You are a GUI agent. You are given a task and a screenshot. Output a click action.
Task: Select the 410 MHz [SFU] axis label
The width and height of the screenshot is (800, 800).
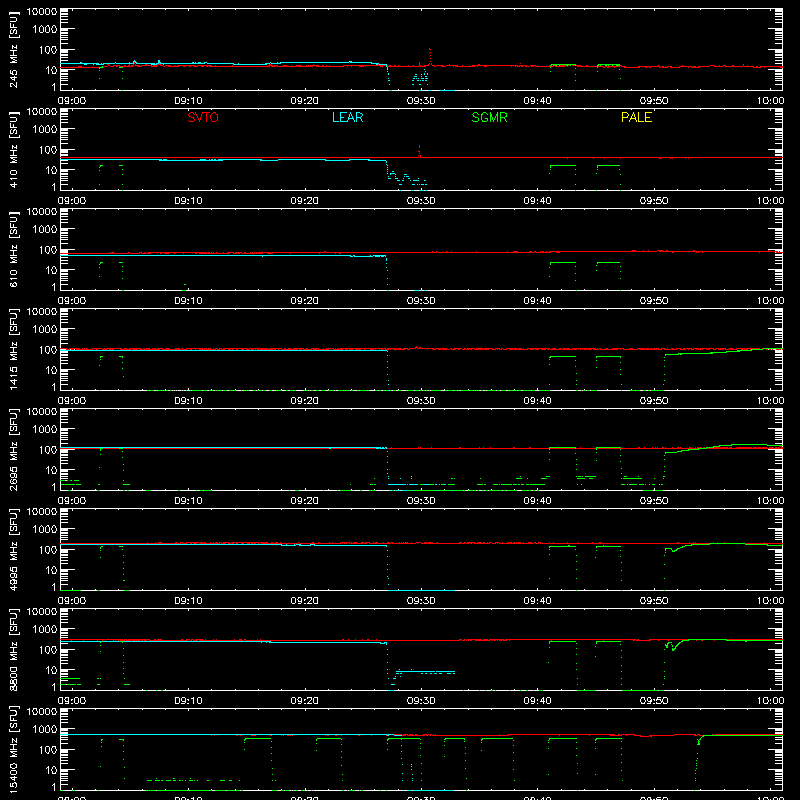(x=13, y=149)
